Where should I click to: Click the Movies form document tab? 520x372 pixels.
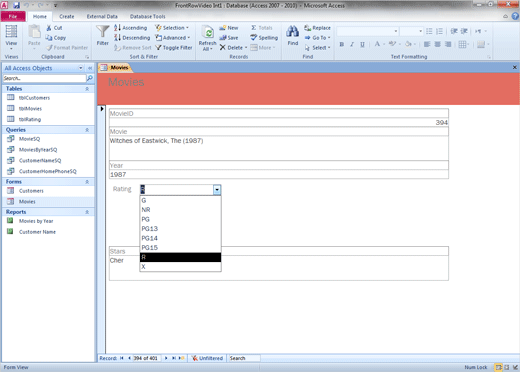coord(116,68)
